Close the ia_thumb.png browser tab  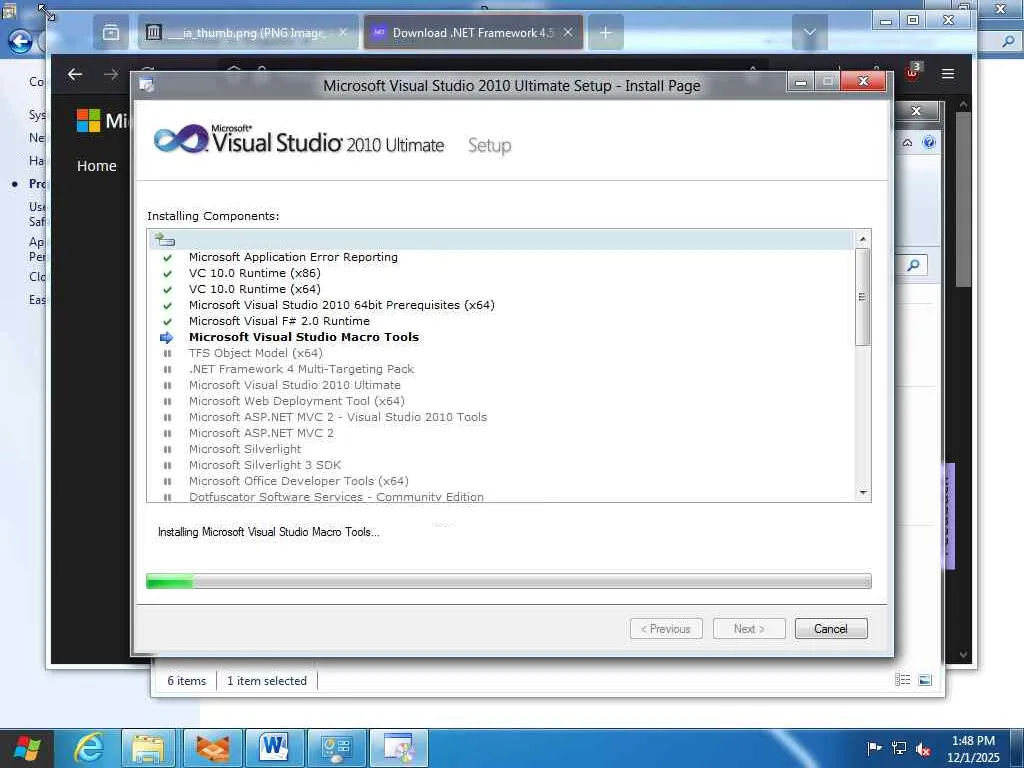pyautogui.click(x=344, y=32)
